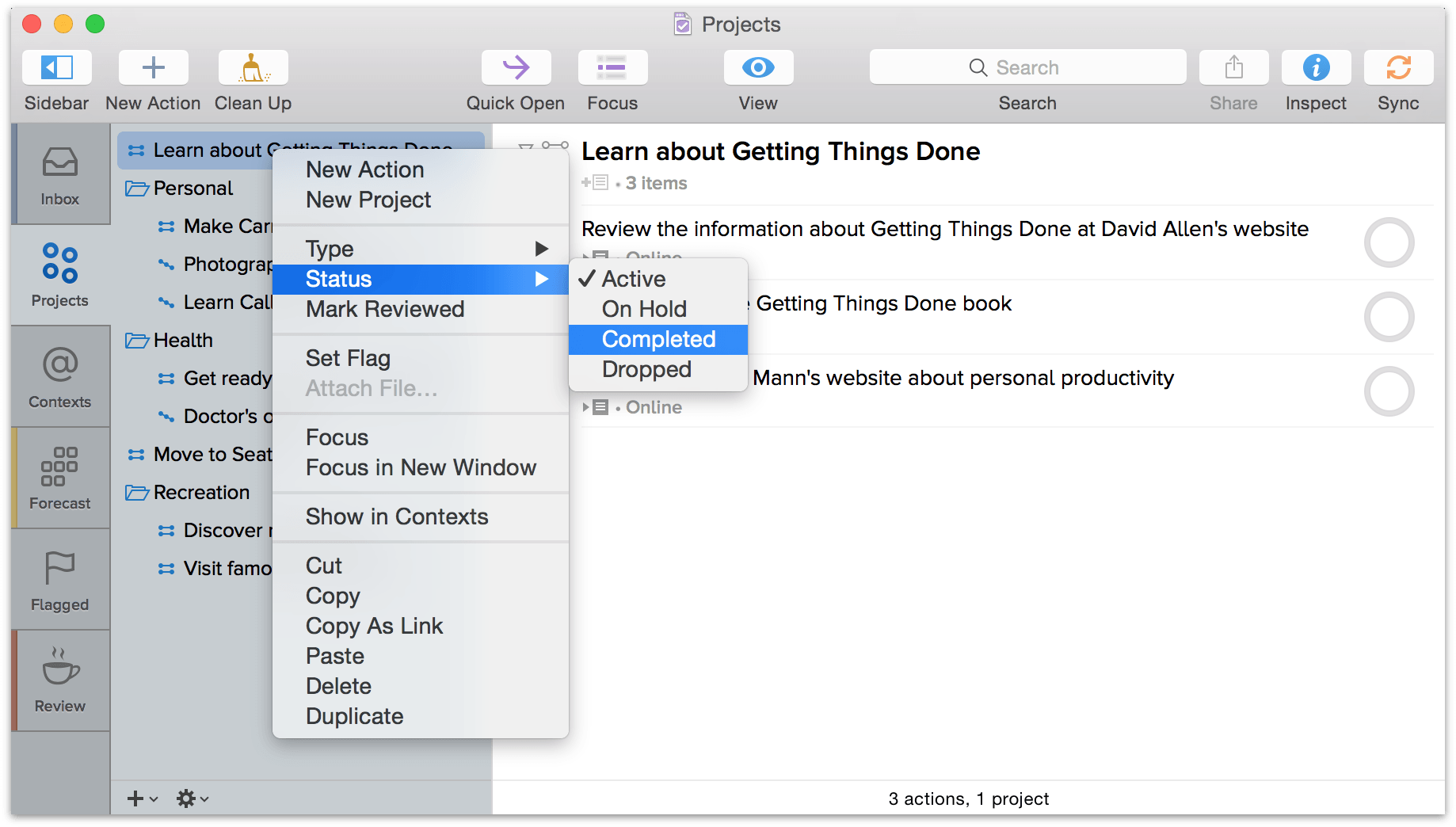Open Quick Open arrow button
1456x827 pixels.
[x=516, y=67]
